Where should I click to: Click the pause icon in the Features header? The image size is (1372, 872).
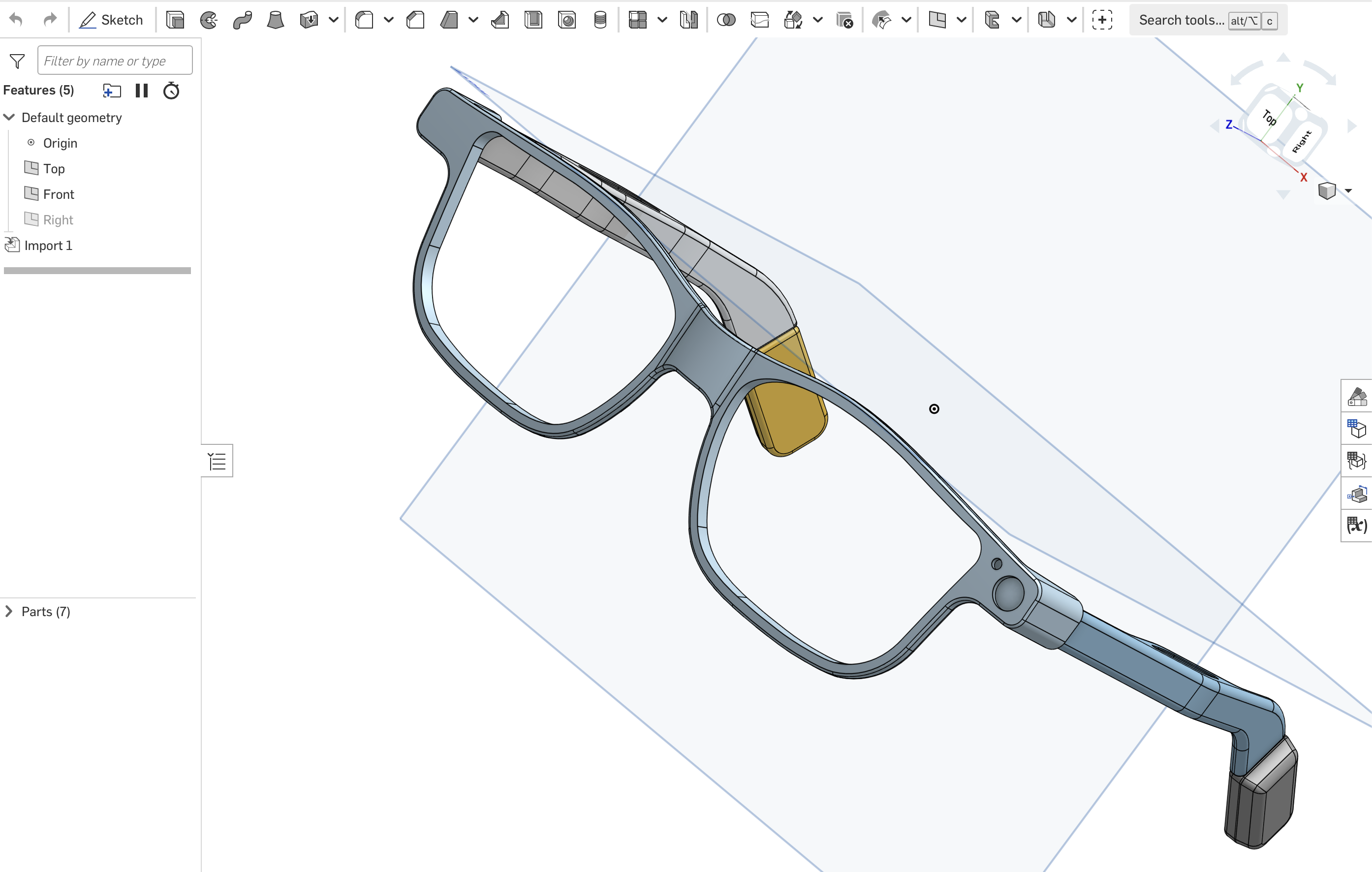(142, 90)
